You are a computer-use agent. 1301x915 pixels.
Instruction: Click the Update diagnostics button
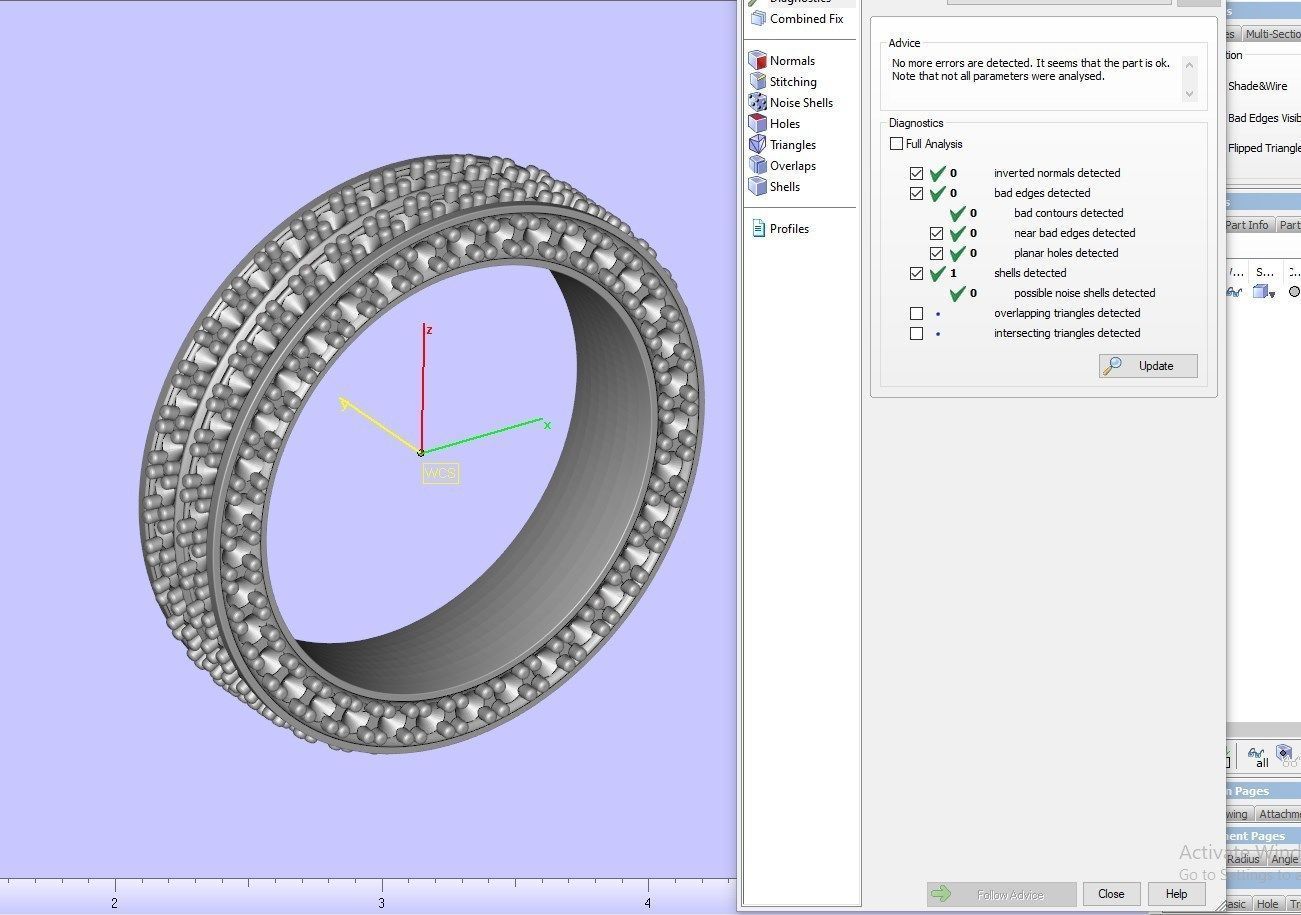click(x=1146, y=365)
